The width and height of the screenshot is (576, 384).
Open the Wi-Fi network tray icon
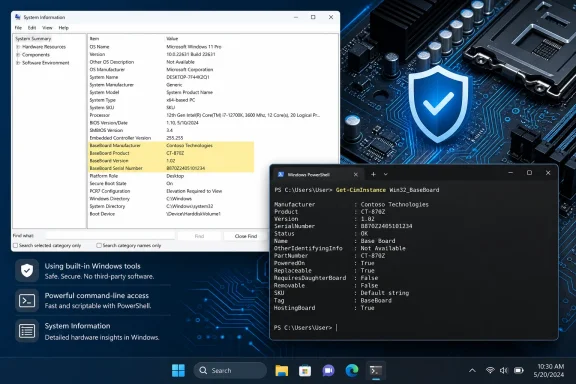pos(490,370)
